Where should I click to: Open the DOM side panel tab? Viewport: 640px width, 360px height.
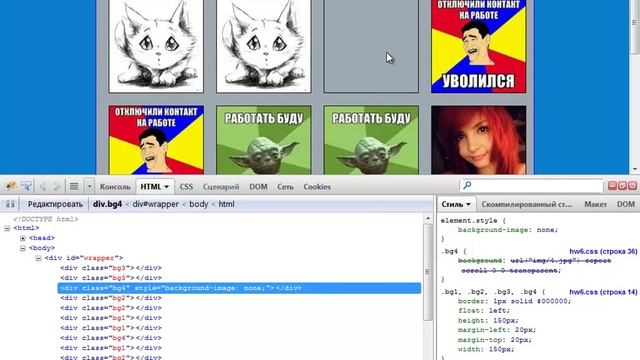click(625, 204)
